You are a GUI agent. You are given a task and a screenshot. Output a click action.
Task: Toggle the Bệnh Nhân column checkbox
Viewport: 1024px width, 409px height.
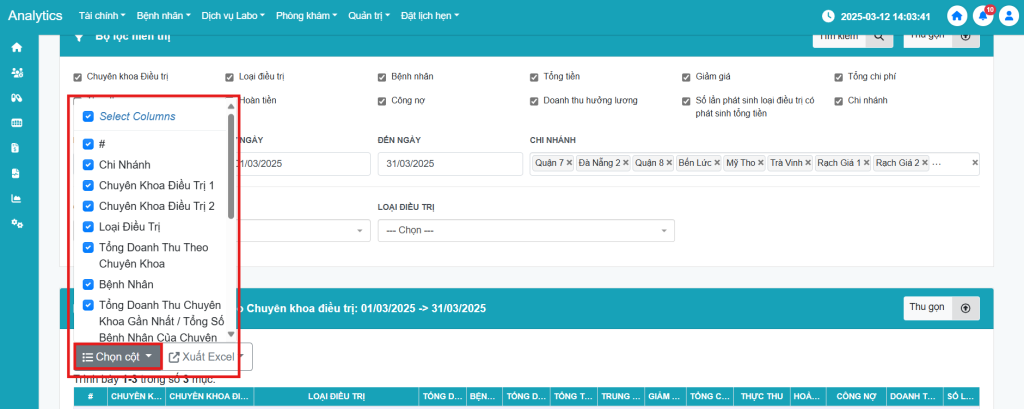(88, 284)
